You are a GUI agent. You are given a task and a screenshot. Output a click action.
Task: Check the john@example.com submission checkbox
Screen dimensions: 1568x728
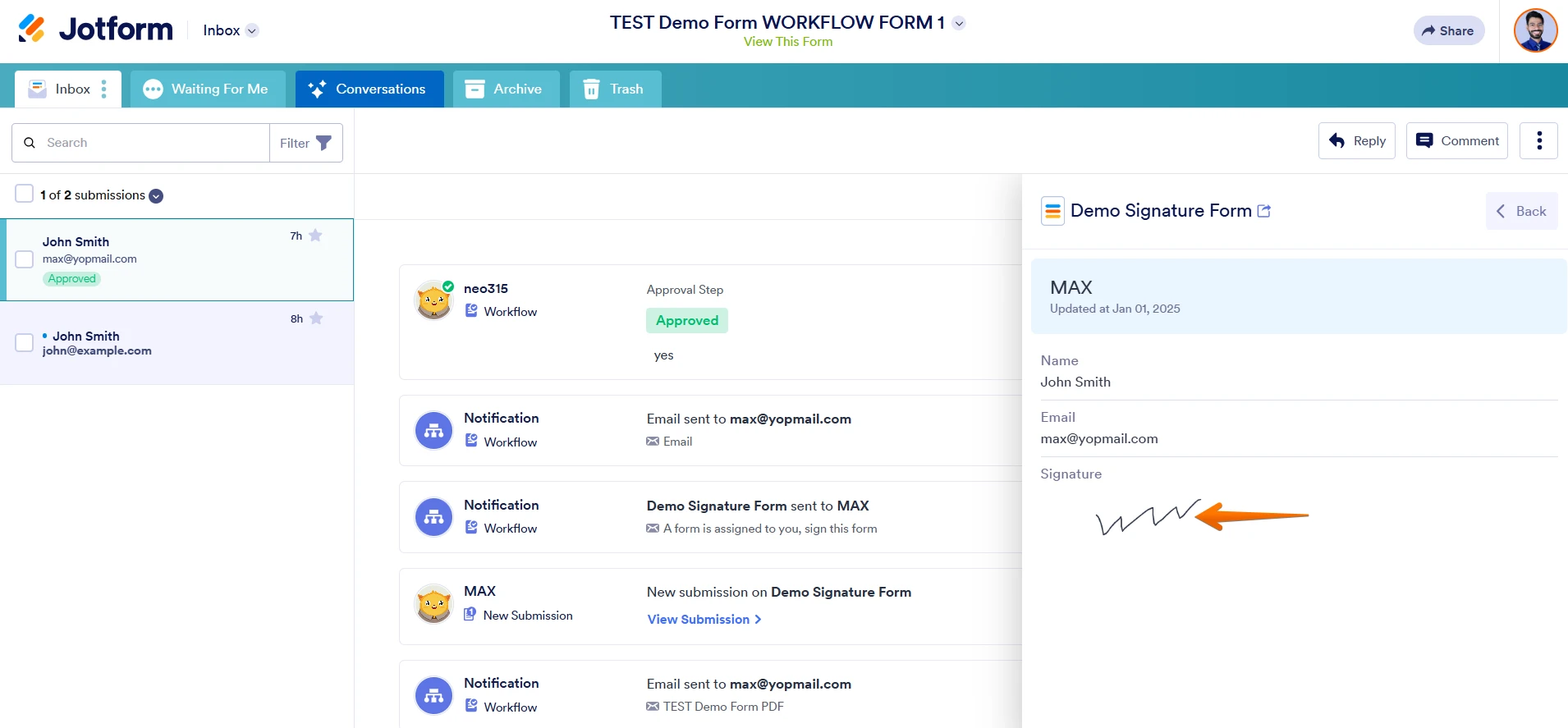(x=25, y=342)
